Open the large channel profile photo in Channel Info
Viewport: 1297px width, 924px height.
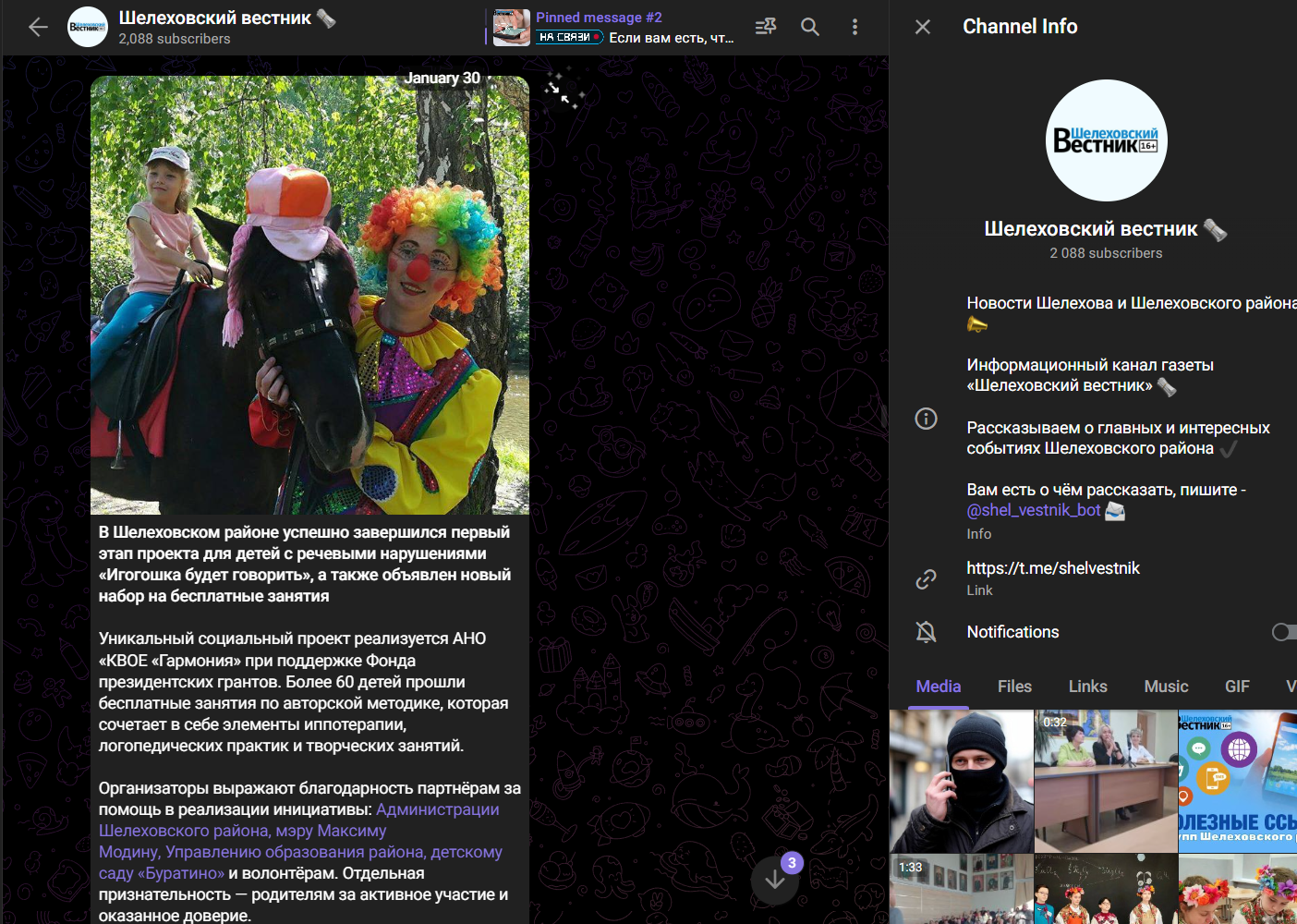pyautogui.click(x=1106, y=140)
